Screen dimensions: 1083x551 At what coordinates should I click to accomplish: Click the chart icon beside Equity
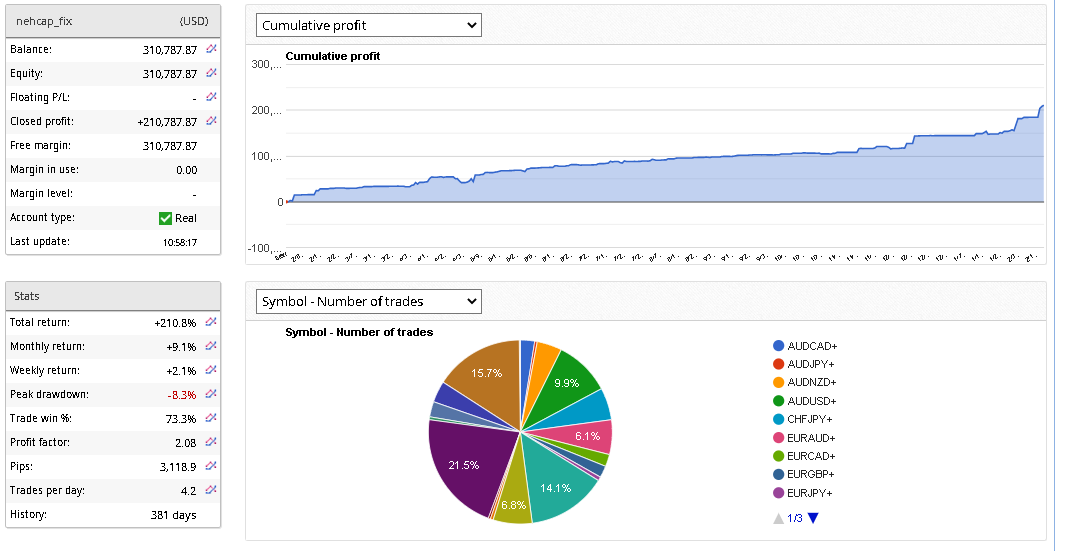211,73
